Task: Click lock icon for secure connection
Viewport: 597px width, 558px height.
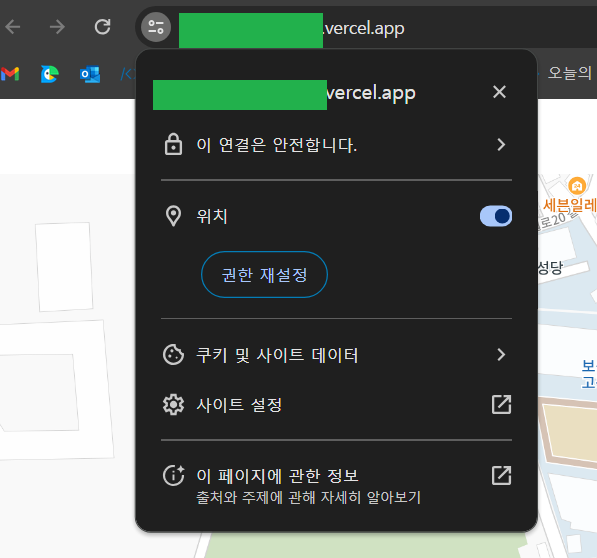Action: click(173, 144)
